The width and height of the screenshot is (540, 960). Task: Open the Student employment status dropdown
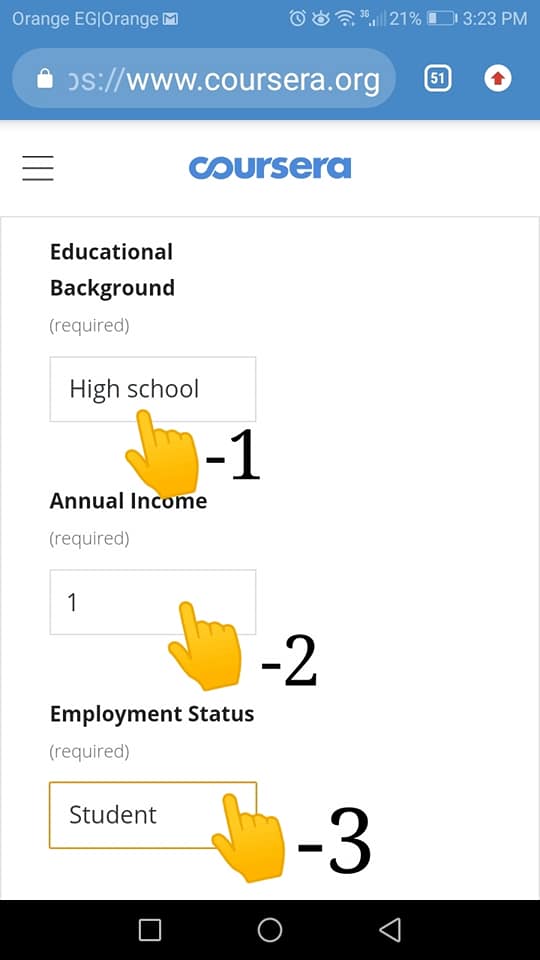(x=152, y=815)
